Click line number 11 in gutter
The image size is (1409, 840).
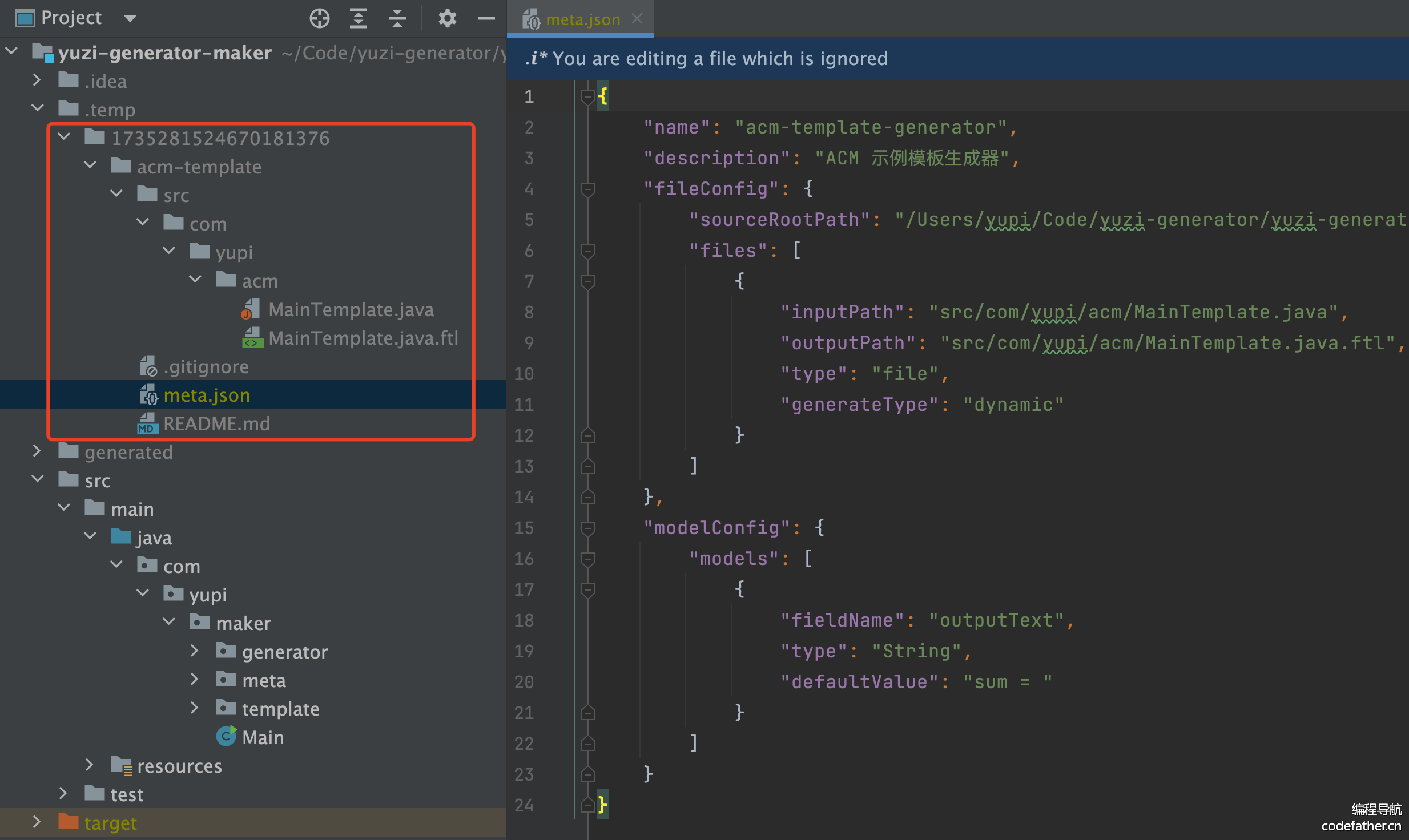coord(524,405)
